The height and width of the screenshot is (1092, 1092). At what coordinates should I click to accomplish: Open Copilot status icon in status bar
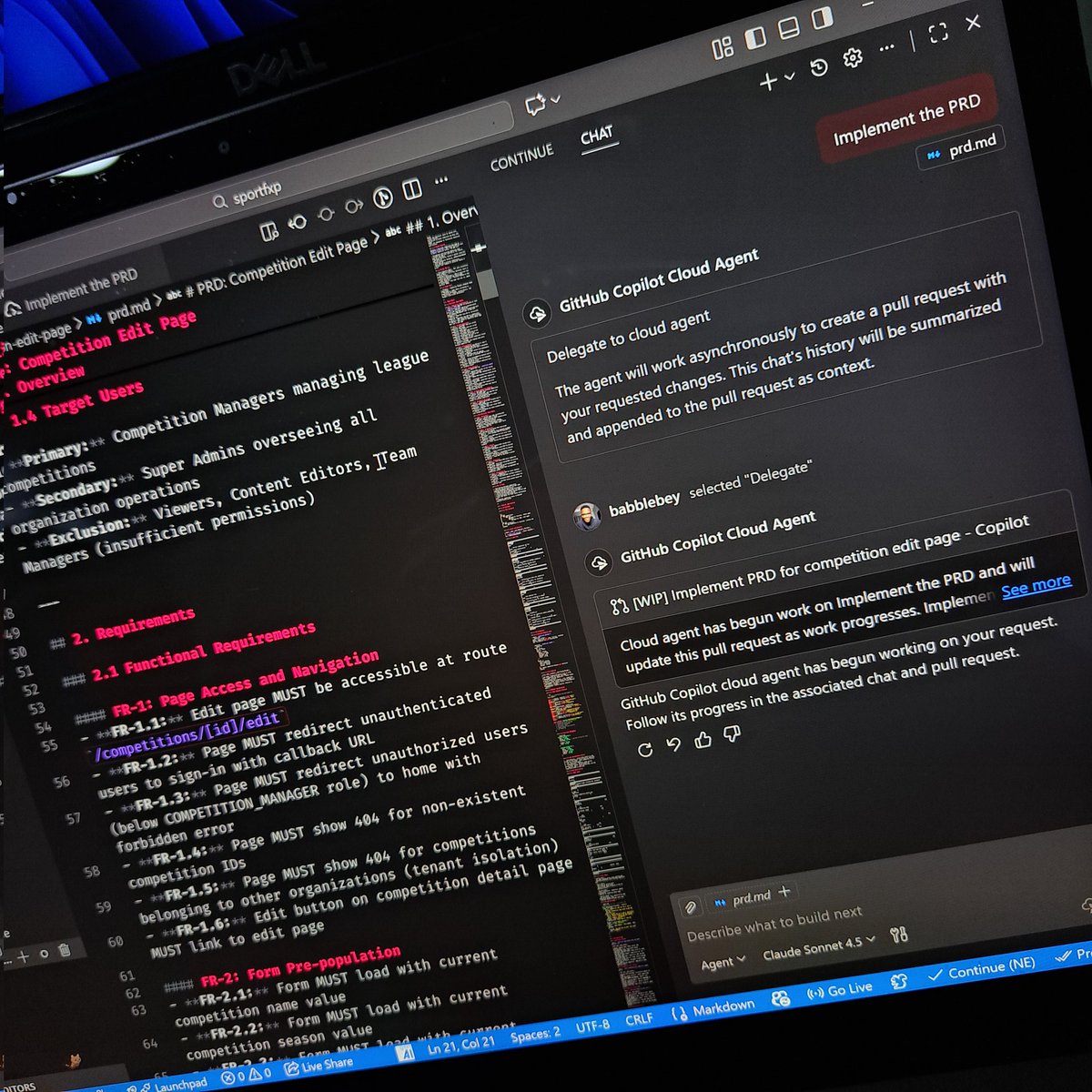(780, 998)
